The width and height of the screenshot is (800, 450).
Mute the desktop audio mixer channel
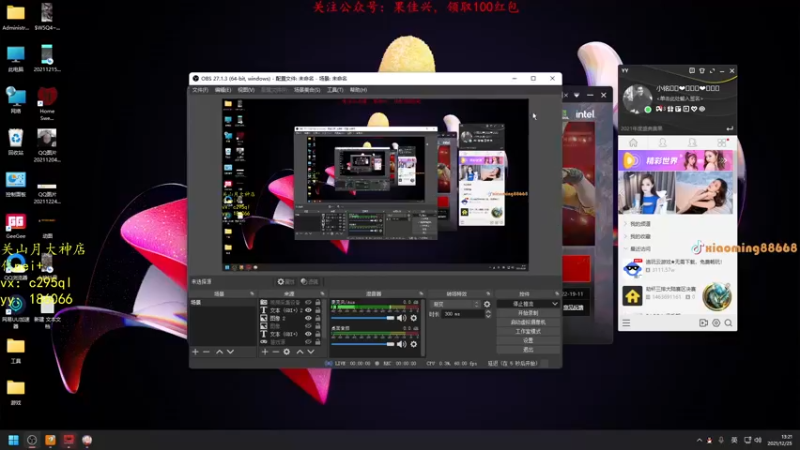pos(402,344)
